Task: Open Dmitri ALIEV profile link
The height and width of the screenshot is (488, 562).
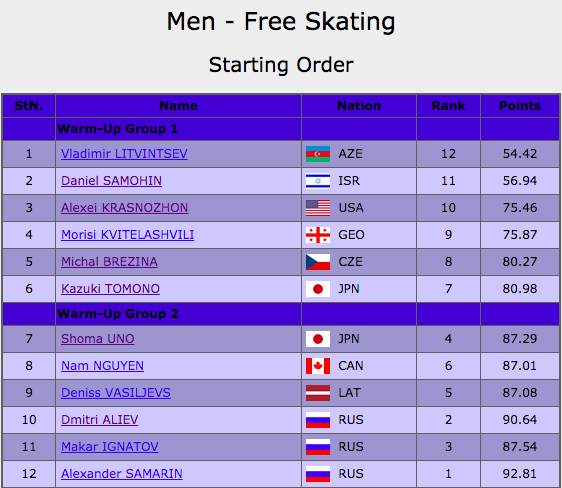Action: (x=99, y=420)
